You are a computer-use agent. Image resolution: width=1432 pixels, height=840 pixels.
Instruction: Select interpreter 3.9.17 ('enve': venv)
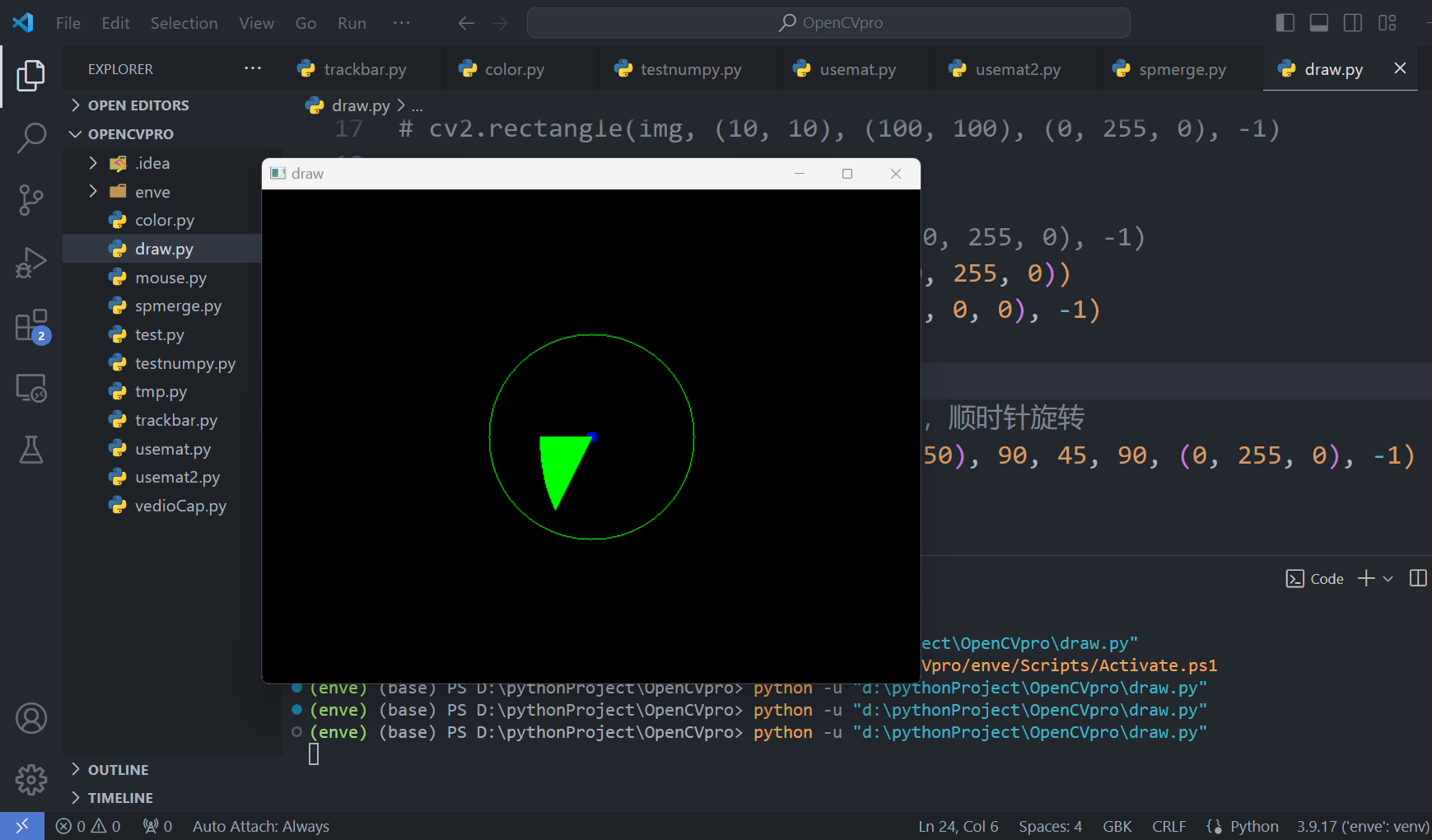tap(1362, 826)
